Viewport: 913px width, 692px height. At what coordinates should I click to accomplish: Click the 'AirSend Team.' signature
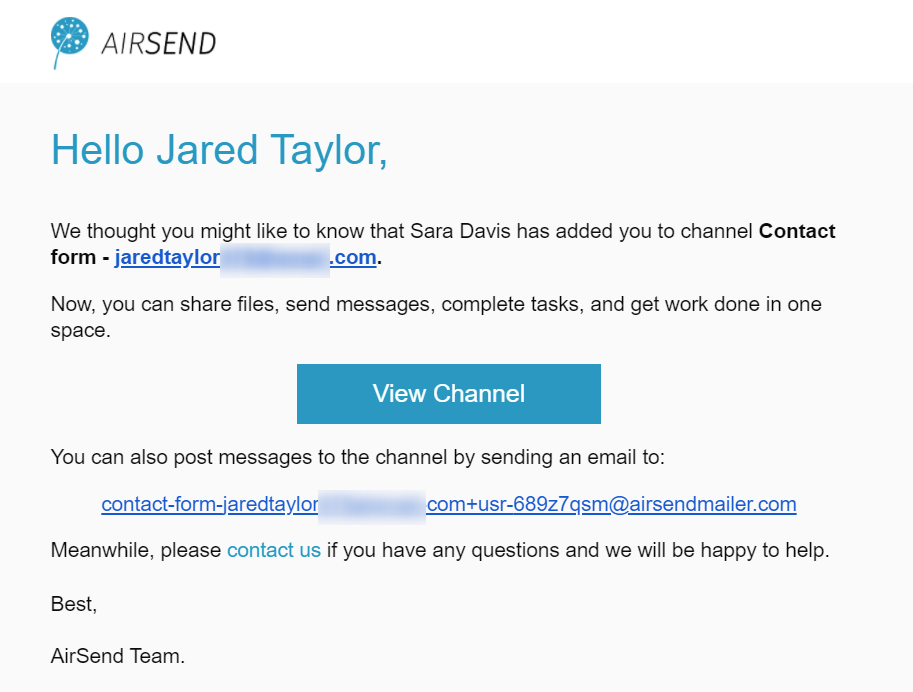118,656
